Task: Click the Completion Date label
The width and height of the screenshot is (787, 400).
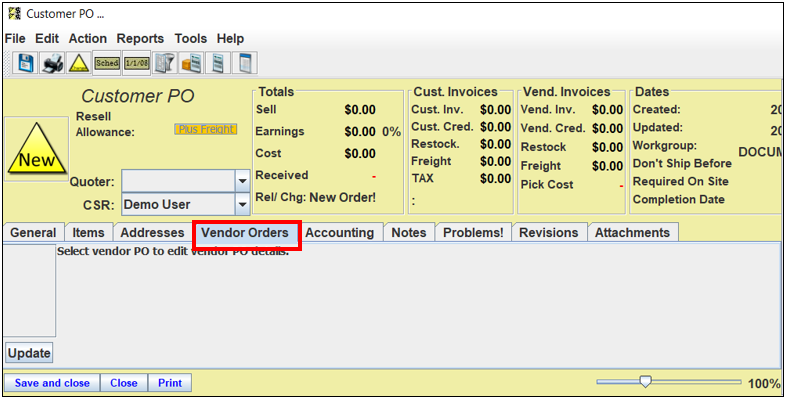Action: (x=679, y=200)
